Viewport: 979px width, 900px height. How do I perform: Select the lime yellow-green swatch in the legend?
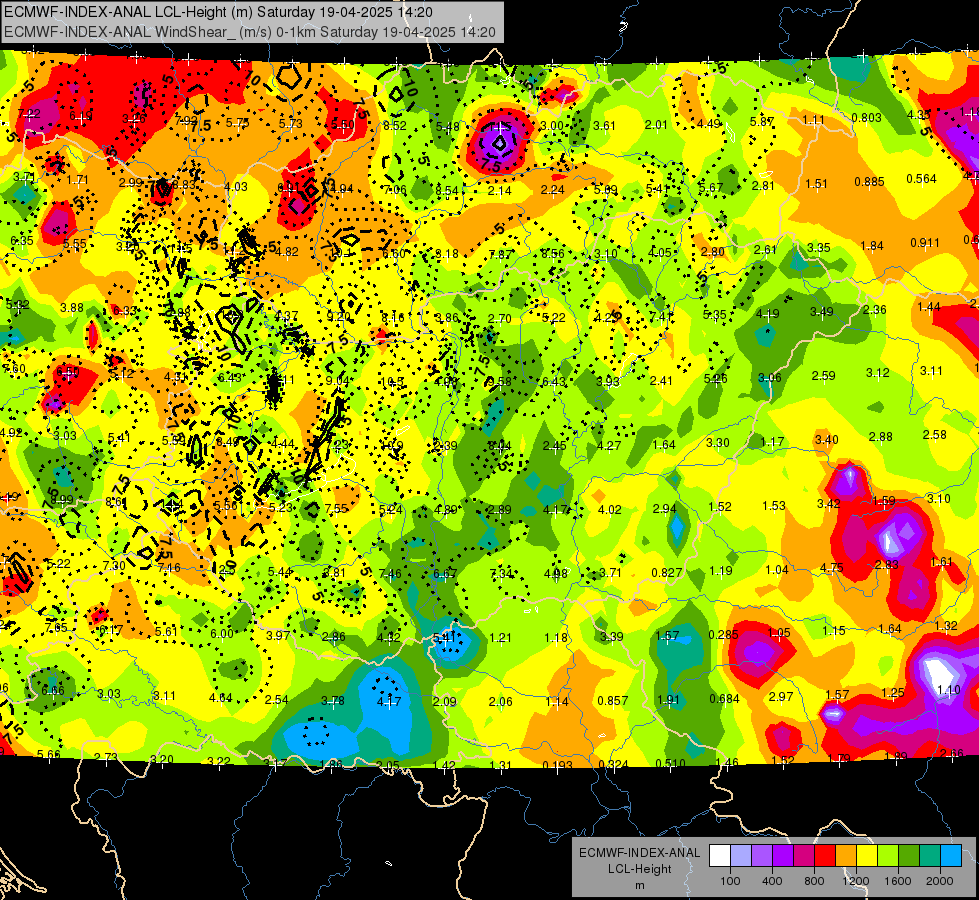coord(888,856)
